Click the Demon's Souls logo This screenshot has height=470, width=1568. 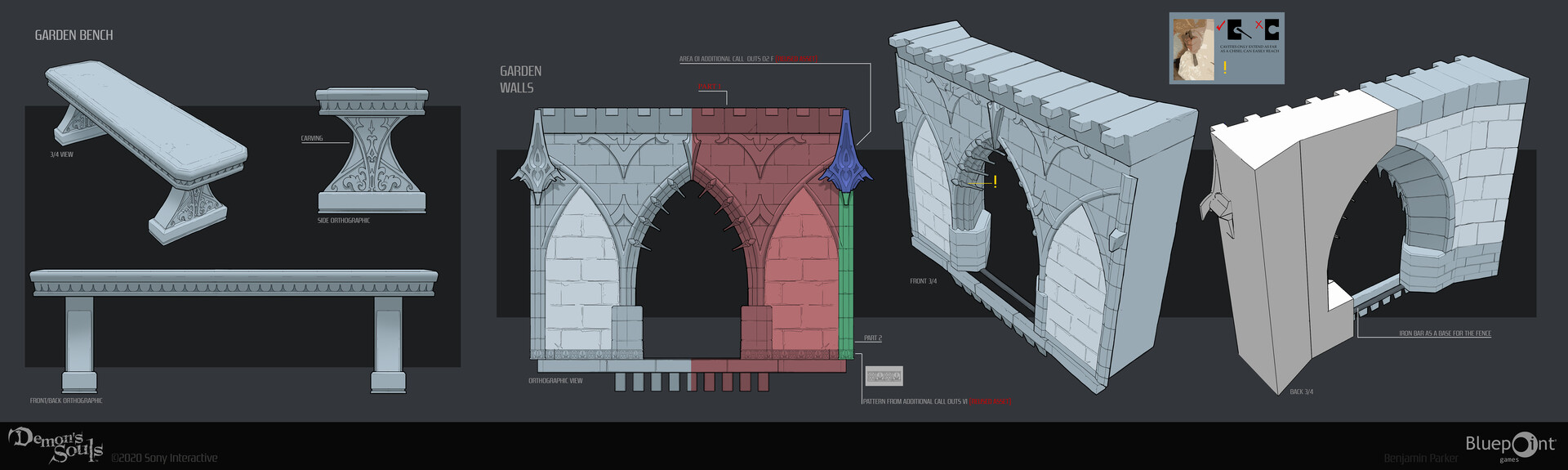[x=56, y=446]
